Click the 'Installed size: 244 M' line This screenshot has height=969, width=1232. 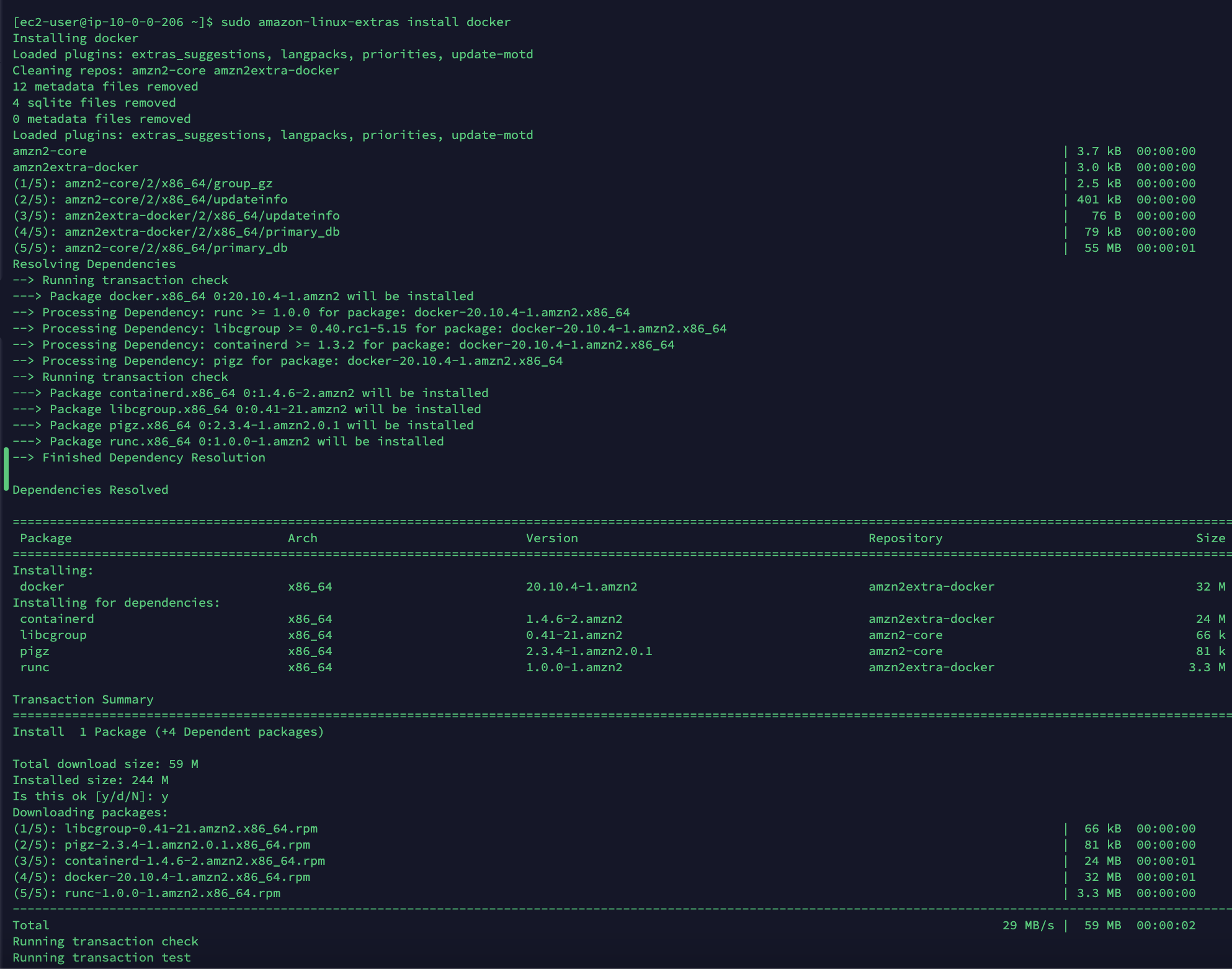[91, 780]
